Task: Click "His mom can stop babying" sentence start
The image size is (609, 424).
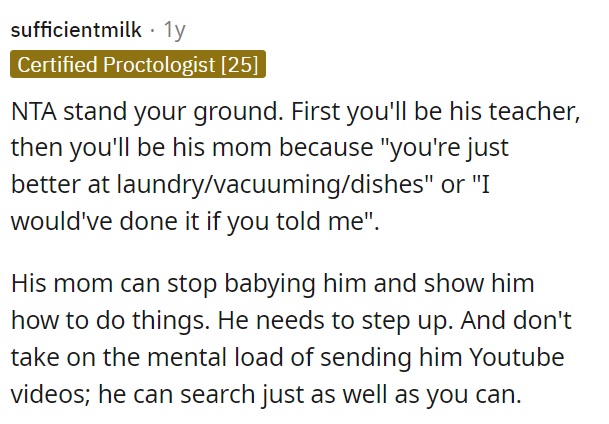Action: [164, 285]
